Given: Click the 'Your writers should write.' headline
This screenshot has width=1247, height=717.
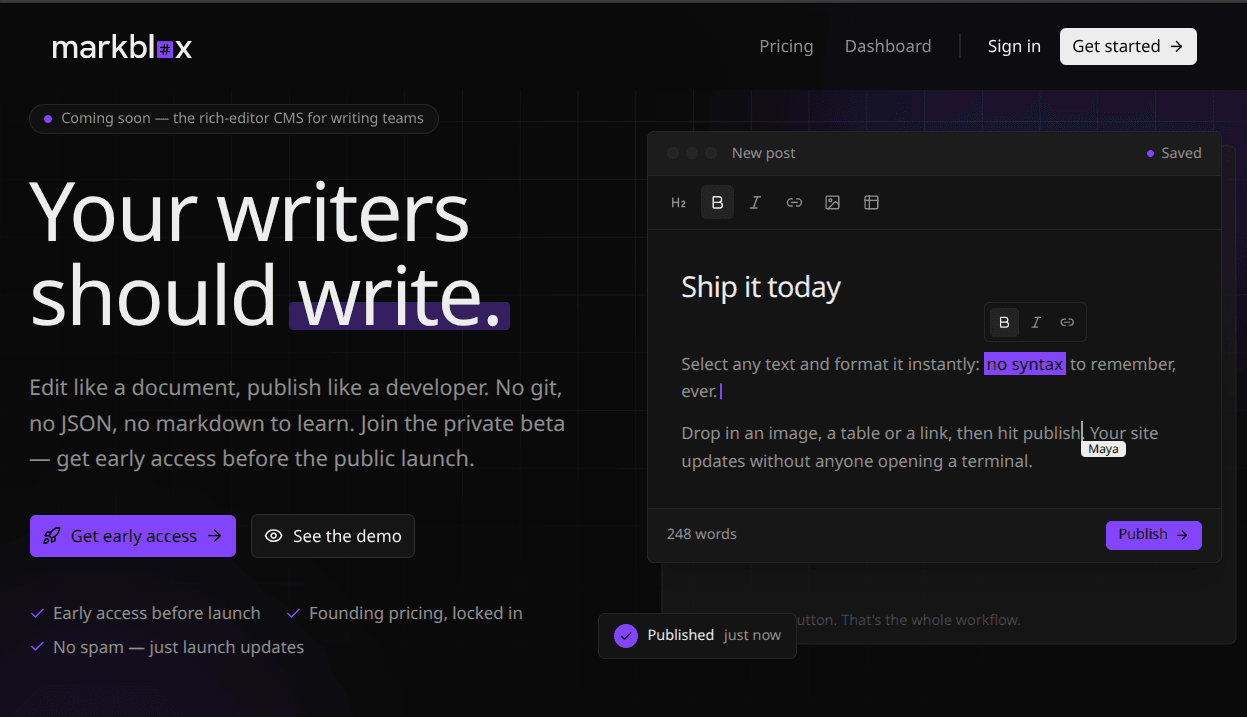Looking at the screenshot, I should coord(270,253).
